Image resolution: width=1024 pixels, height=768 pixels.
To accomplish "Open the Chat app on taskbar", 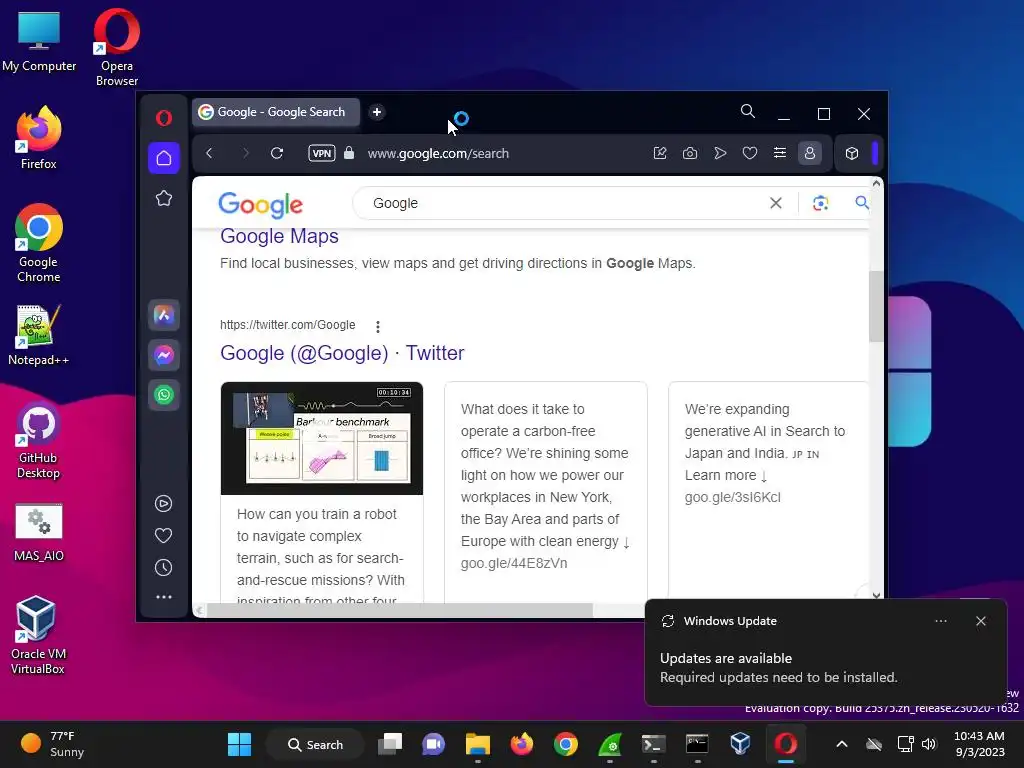I will point(434,744).
